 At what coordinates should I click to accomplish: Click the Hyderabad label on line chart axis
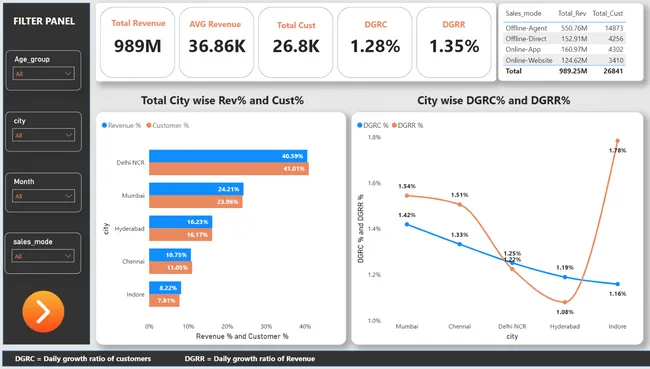click(x=565, y=326)
